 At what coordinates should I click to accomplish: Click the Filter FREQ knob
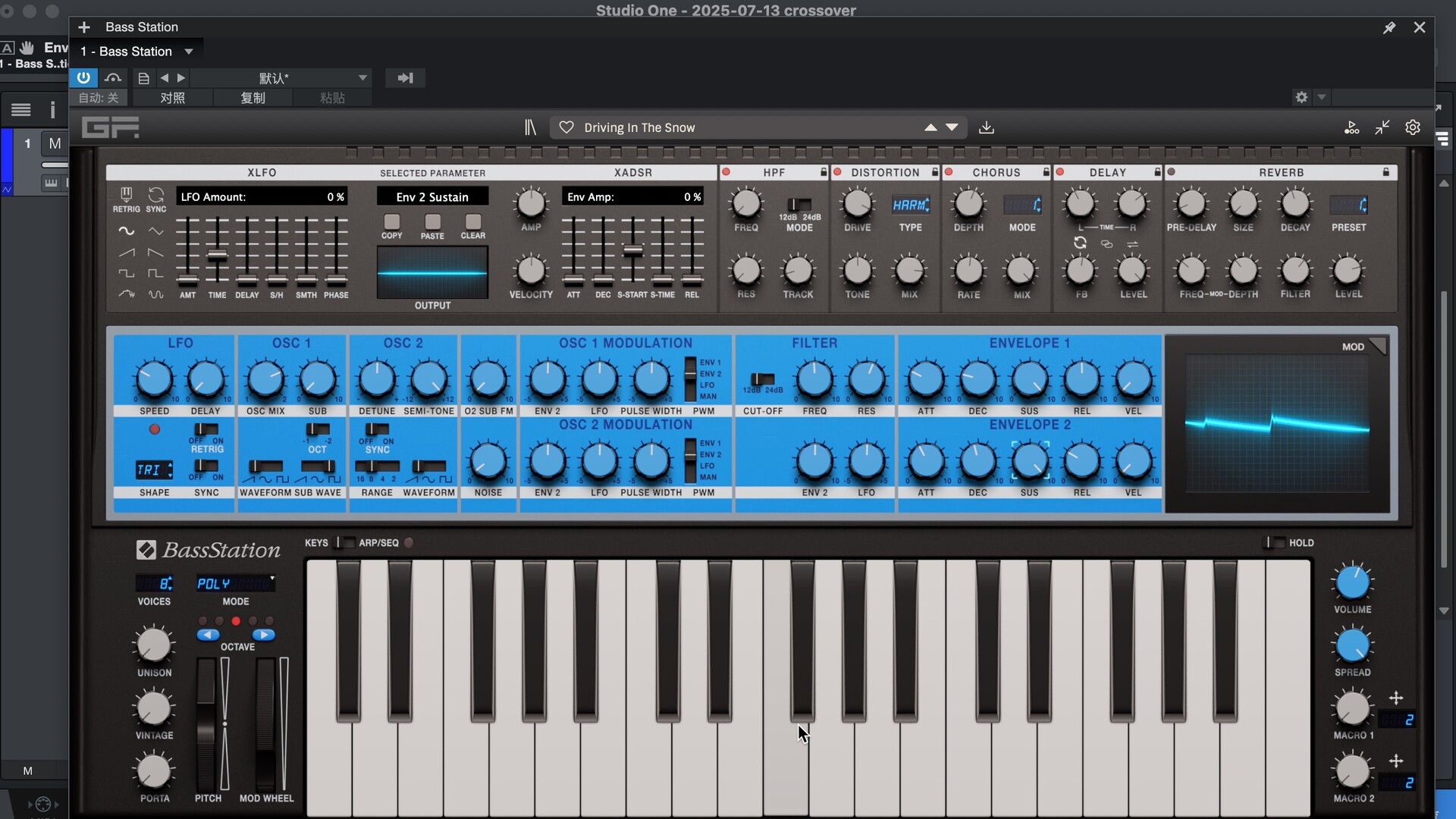[x=814, y=378]
